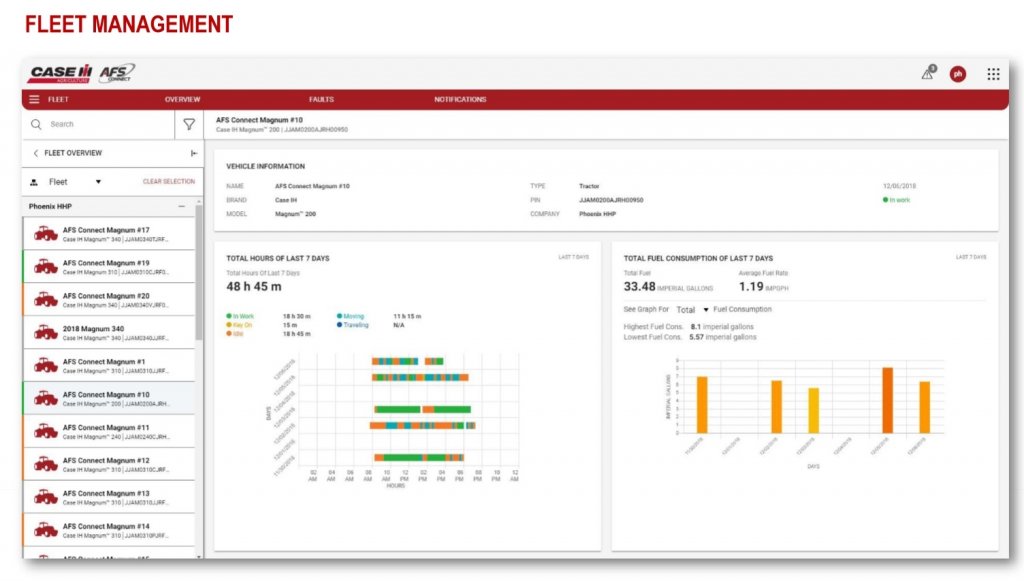This screenshot has width=1024, height=581.
Task: Click the "33.48" total fuel value
Action: click(639, 287)
